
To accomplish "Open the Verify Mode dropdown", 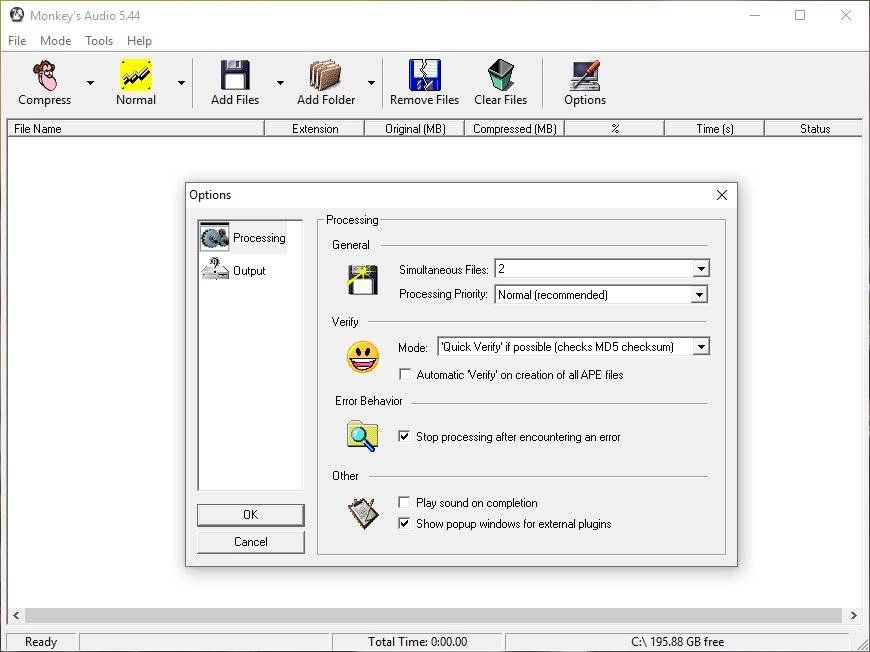I will click(x=701, y=347).
